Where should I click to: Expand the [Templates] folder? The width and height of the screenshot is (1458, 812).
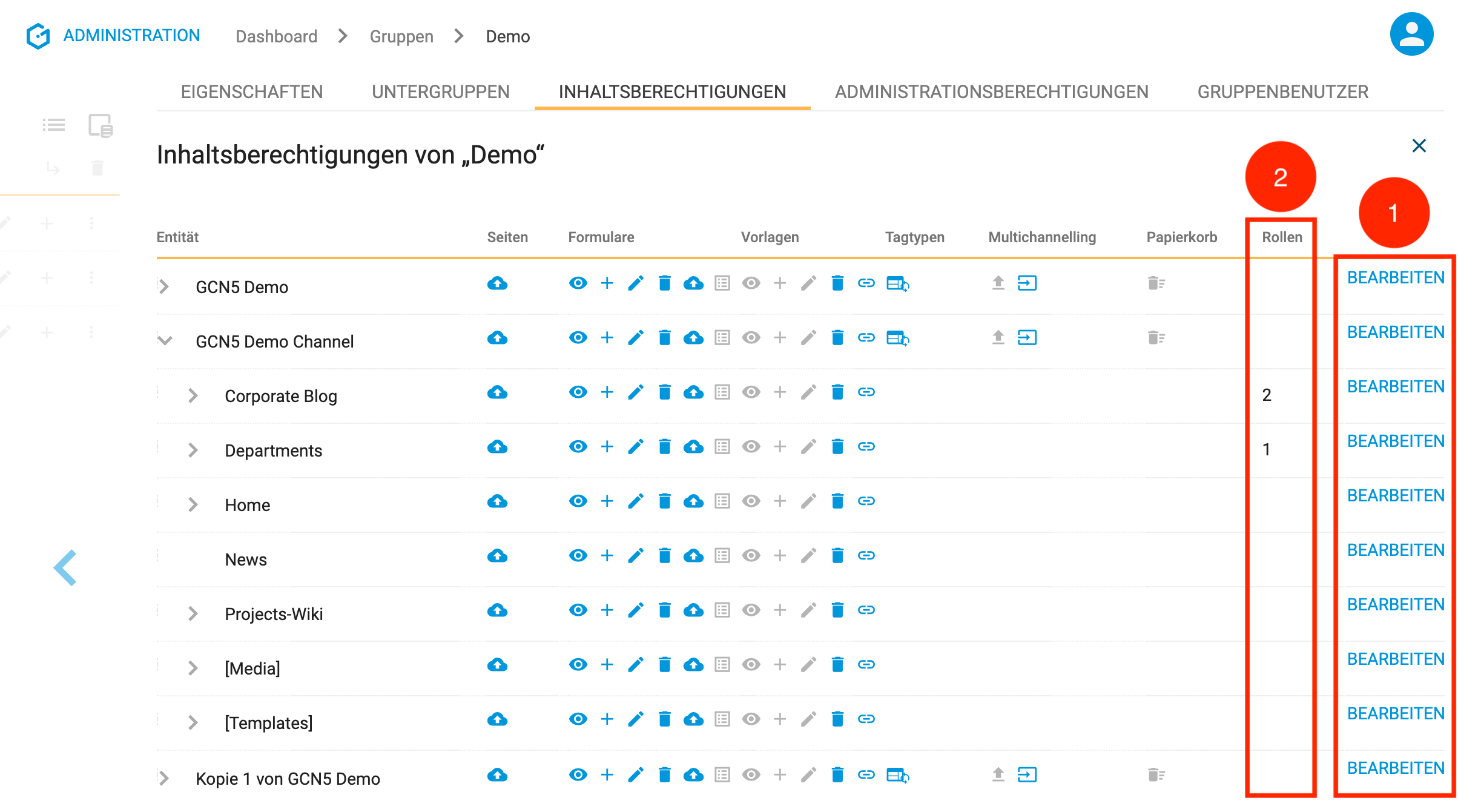[193, 722]
